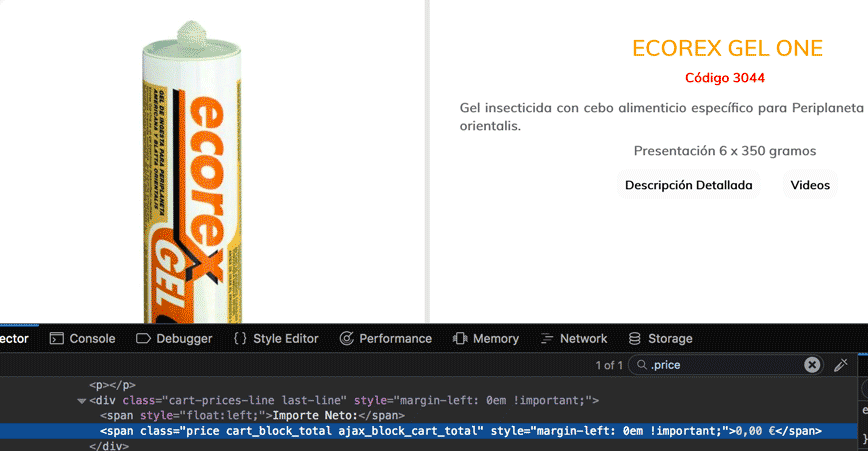Viewport: 868px width, 451px height.
Task: Open the Style Editor tab
Action: [x=276, y=339]
